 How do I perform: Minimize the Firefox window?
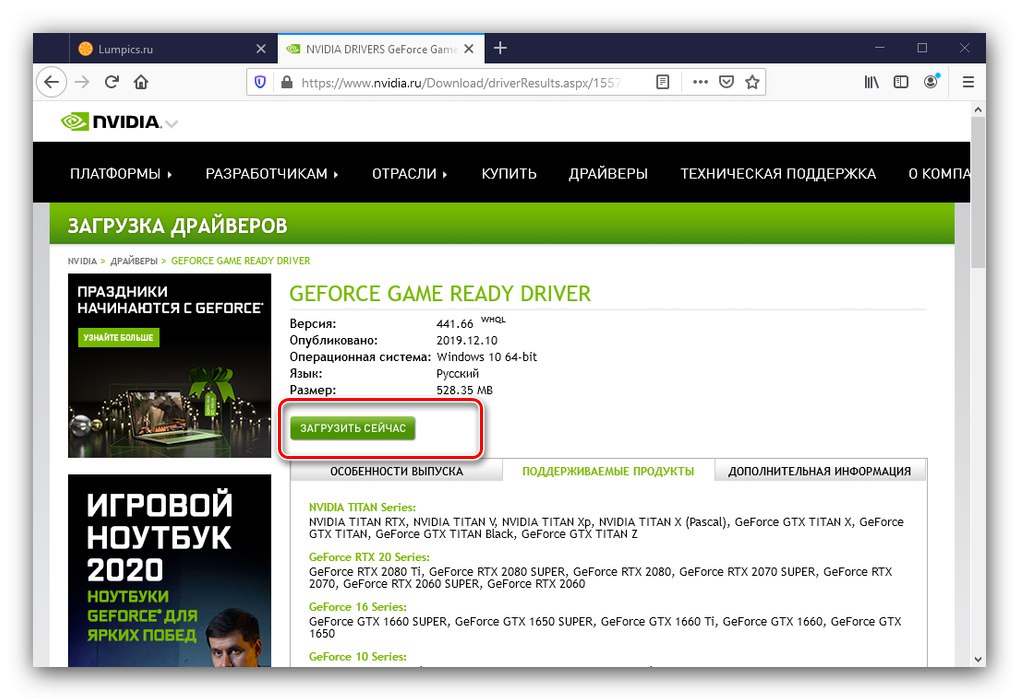pyautogui.click(x=880, y=48)
